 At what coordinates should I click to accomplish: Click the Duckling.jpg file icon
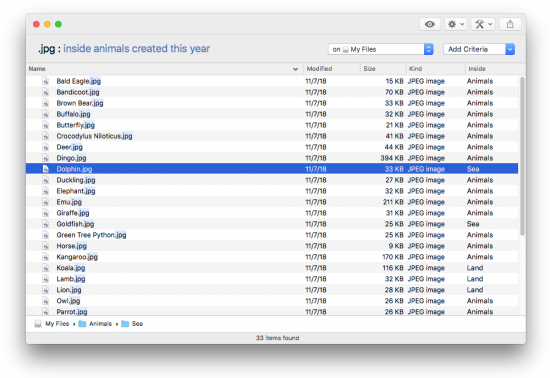click(x=46, y=180)
